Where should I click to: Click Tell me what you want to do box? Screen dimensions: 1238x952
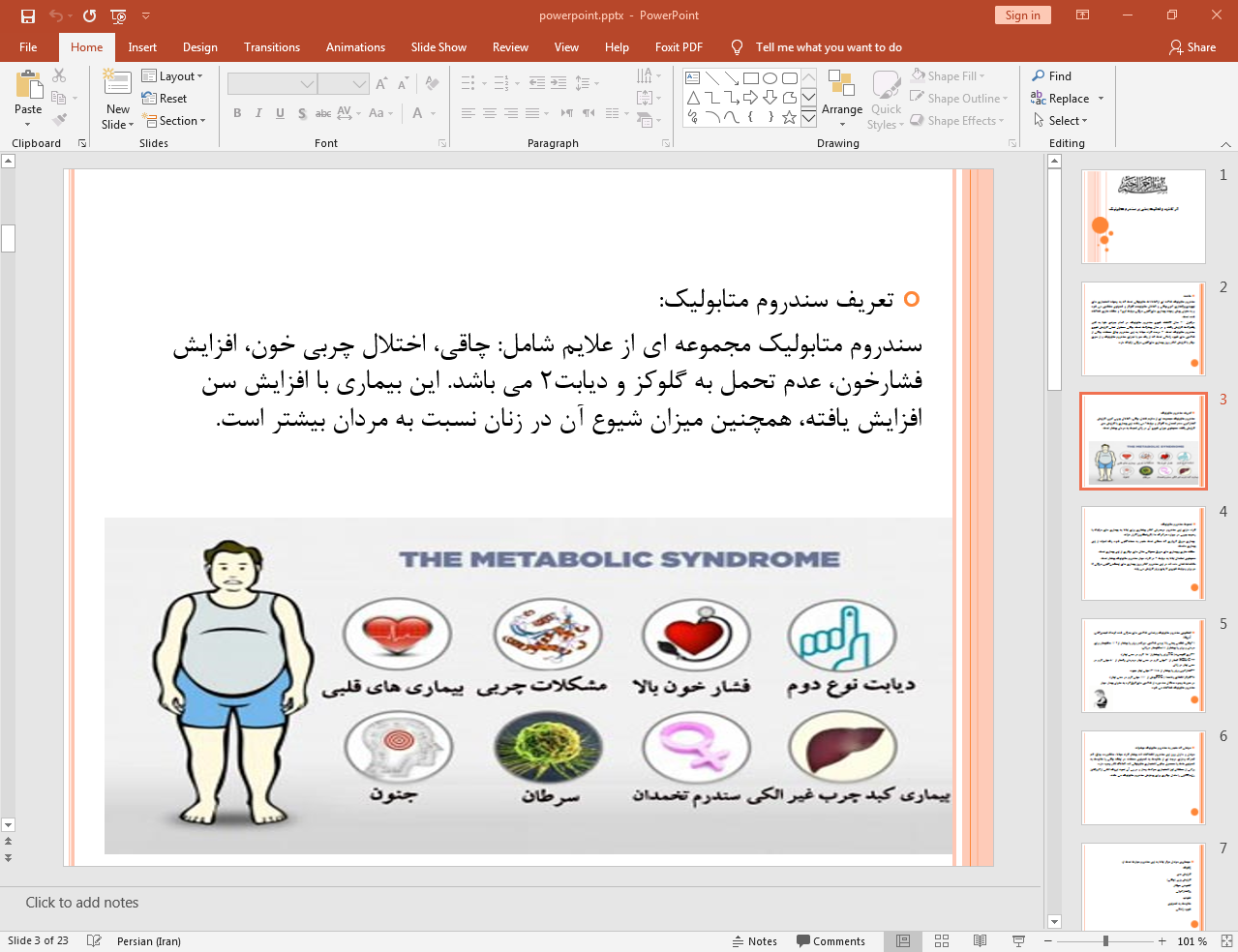829,47
